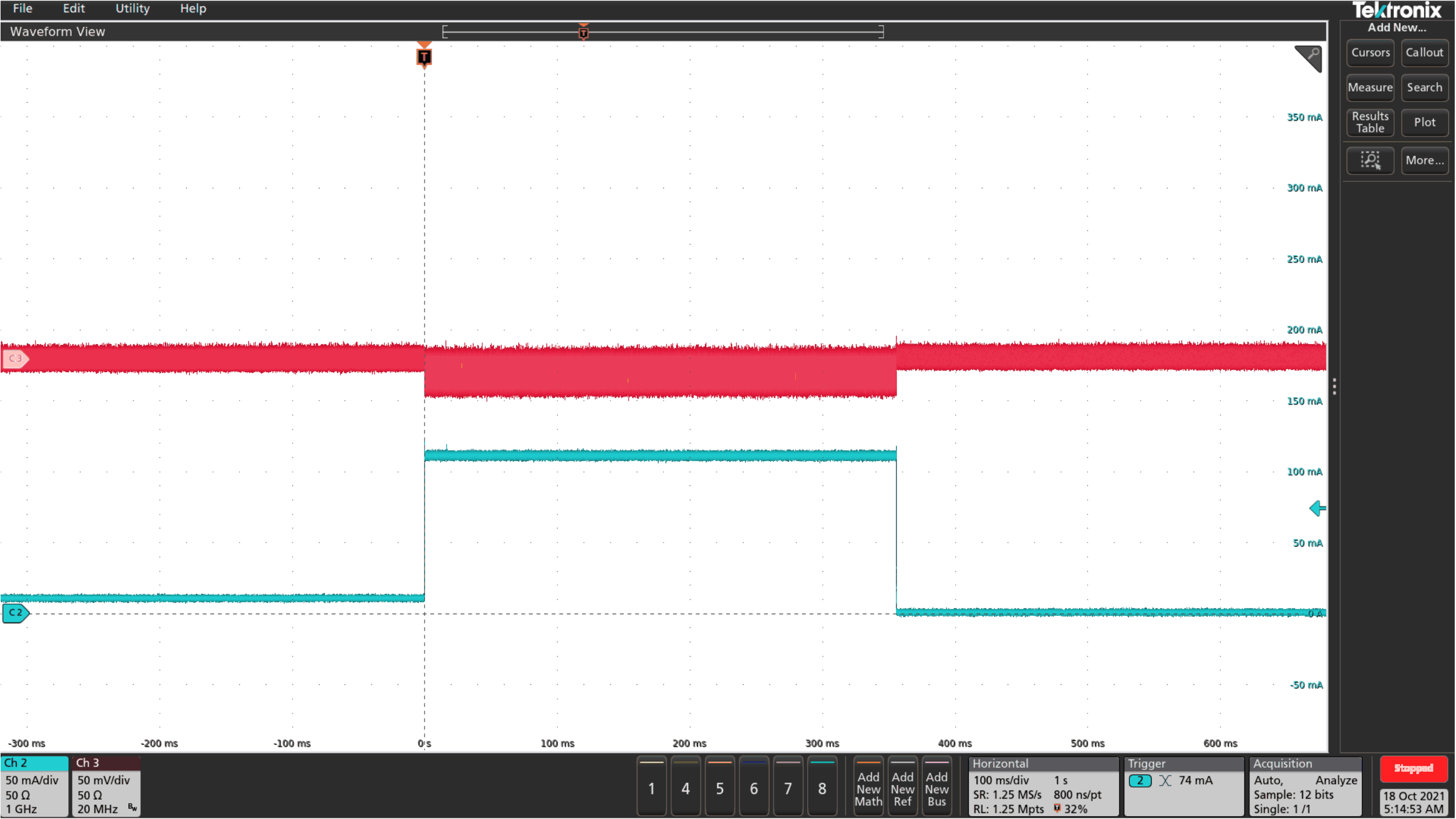Toggle channel 8 visibility
The height and width of the screenshot is (819, 1456).
823,787
